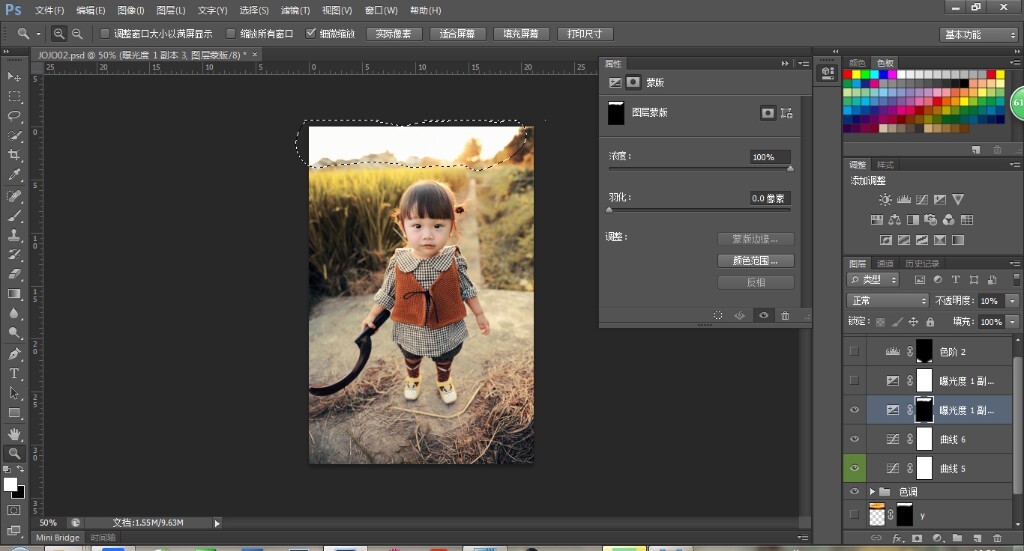Add a Levels adjustment

point(904,200)
